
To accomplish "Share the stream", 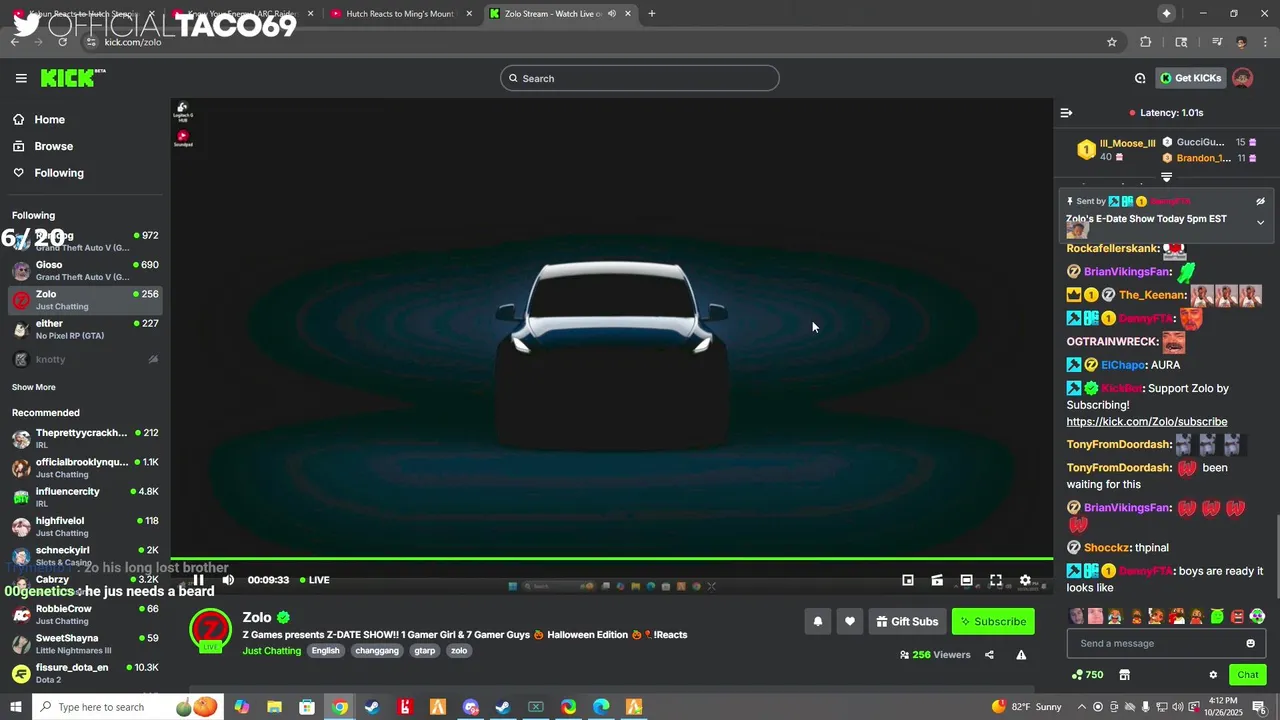I will pyautogui.click(x=989, y=655).
